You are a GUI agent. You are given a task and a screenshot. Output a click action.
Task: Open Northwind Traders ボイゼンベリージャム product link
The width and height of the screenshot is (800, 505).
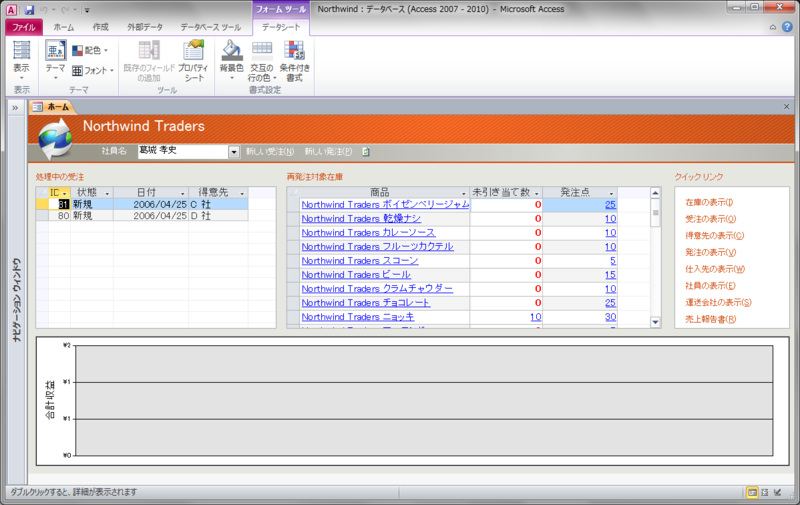[385, 205]
